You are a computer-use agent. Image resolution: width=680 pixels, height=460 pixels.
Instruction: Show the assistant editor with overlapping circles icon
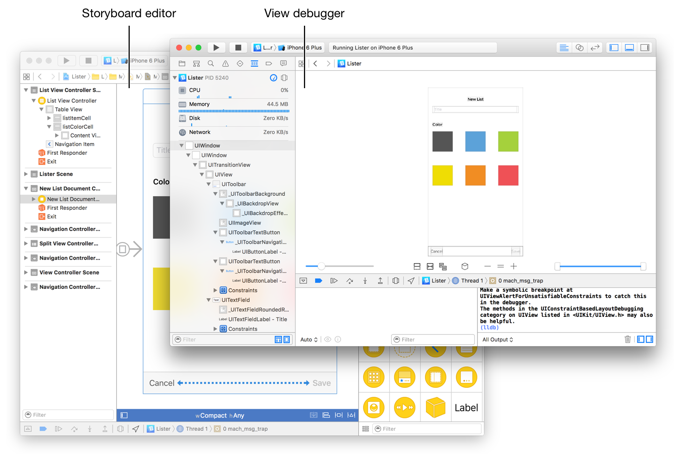click(x=579, y=48)
